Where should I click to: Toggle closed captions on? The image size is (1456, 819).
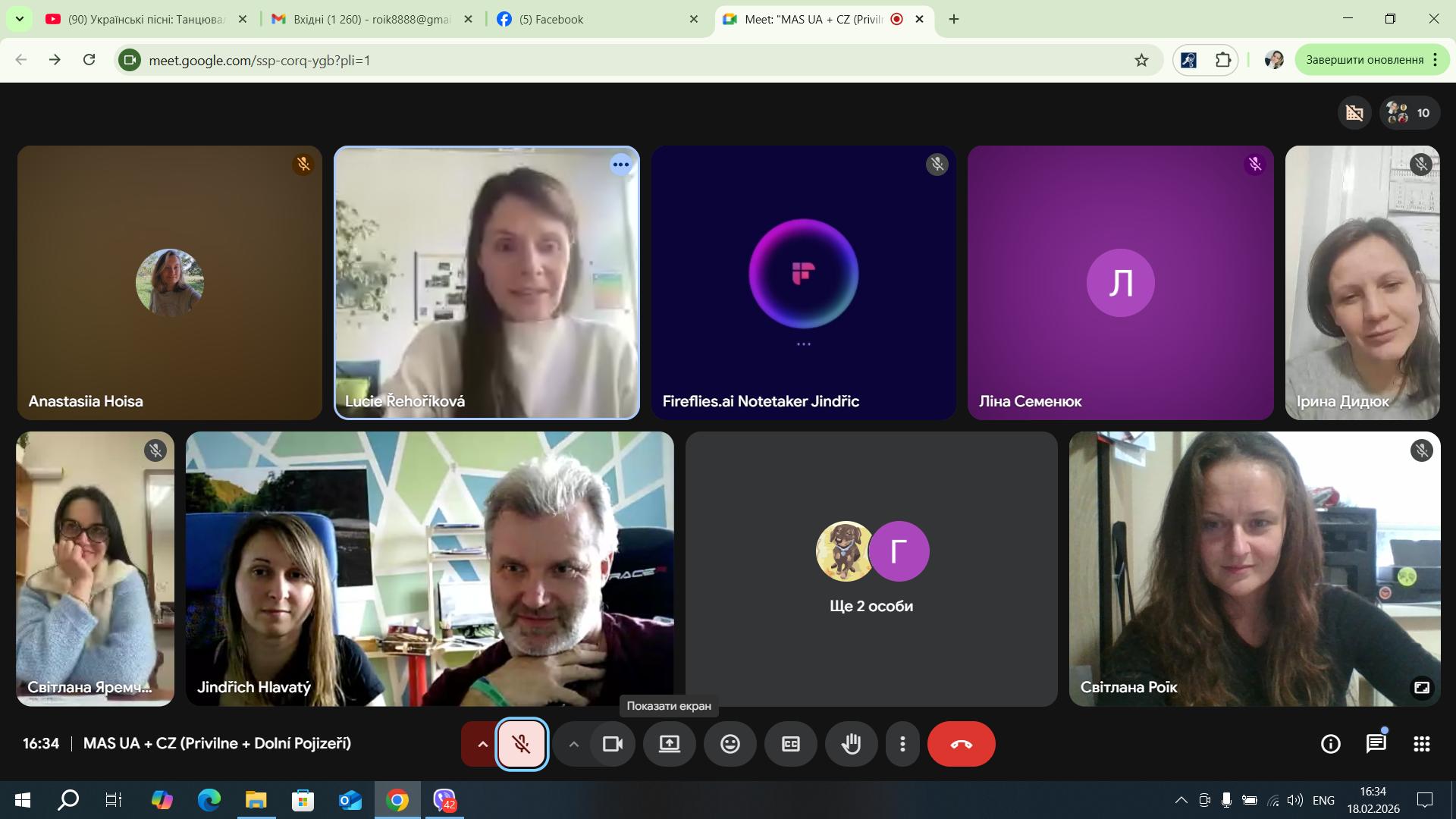790,744
